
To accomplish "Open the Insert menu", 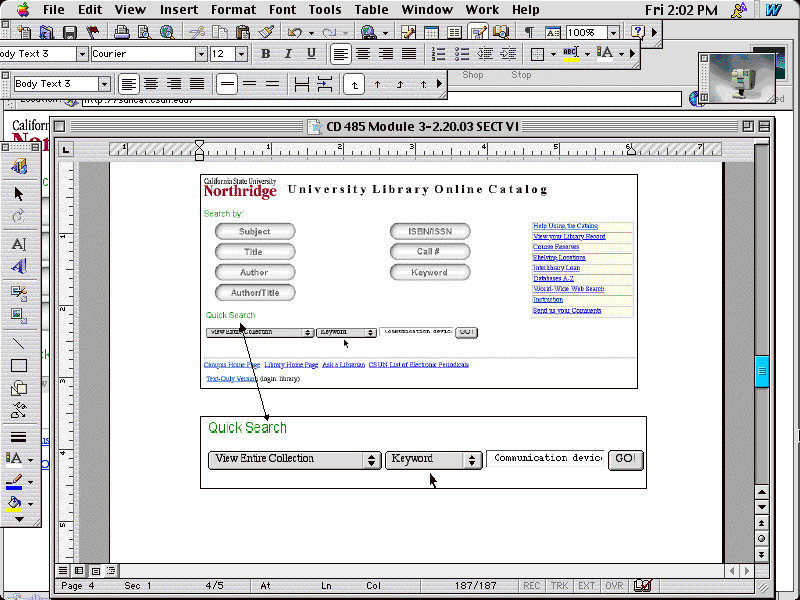I will (x=179, y=10).
